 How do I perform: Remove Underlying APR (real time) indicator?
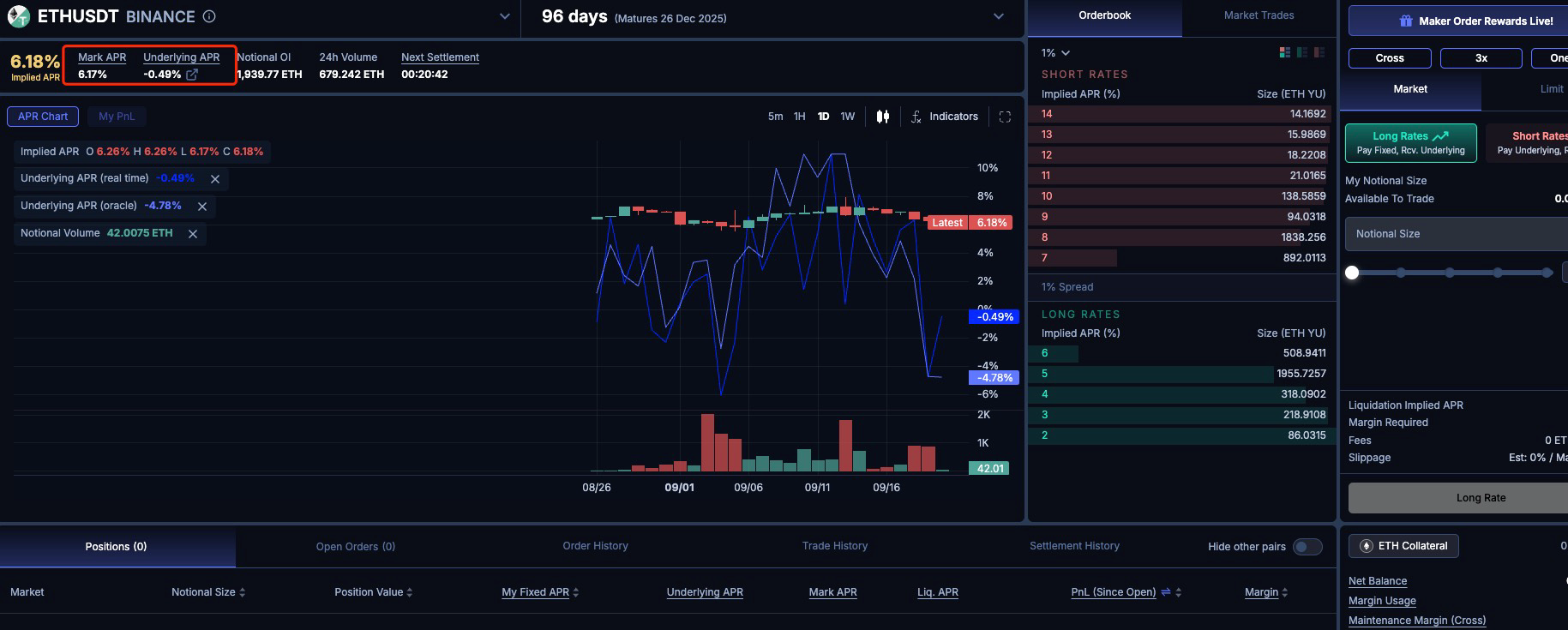click(x=215, y=179)
